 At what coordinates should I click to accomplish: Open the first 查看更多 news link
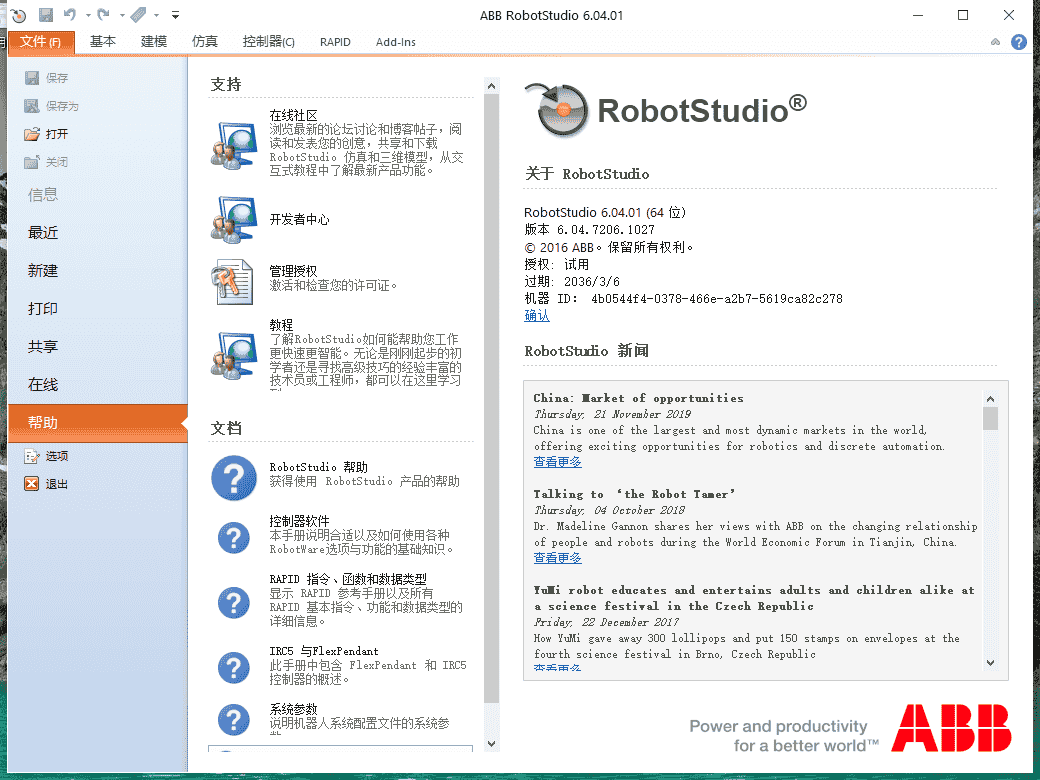point(557,461)
